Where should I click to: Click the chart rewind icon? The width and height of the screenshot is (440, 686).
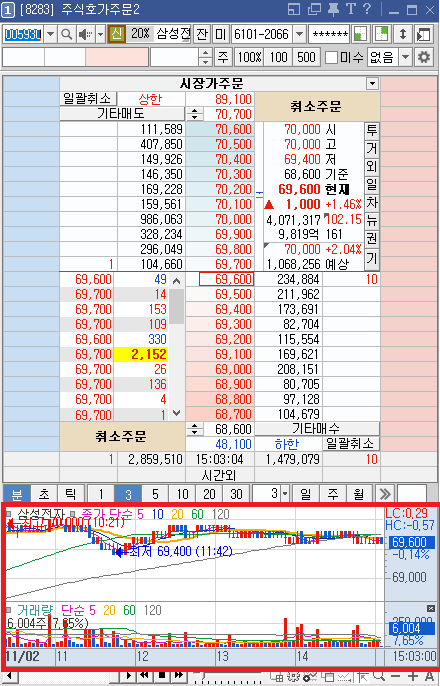click(146, 675)
